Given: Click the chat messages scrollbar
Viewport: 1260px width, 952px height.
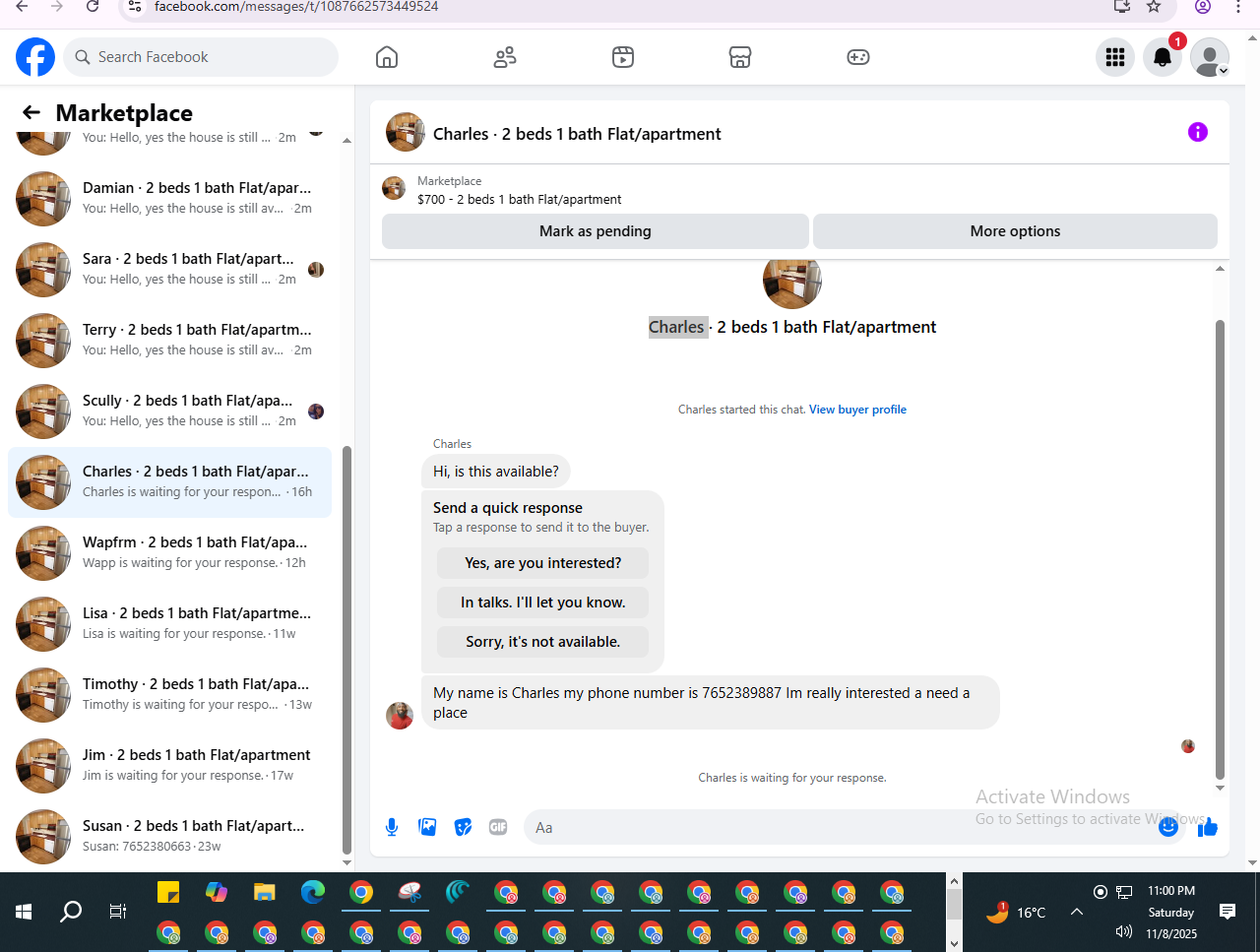Looking at the screenshot, I should (x=1221, y=548).
